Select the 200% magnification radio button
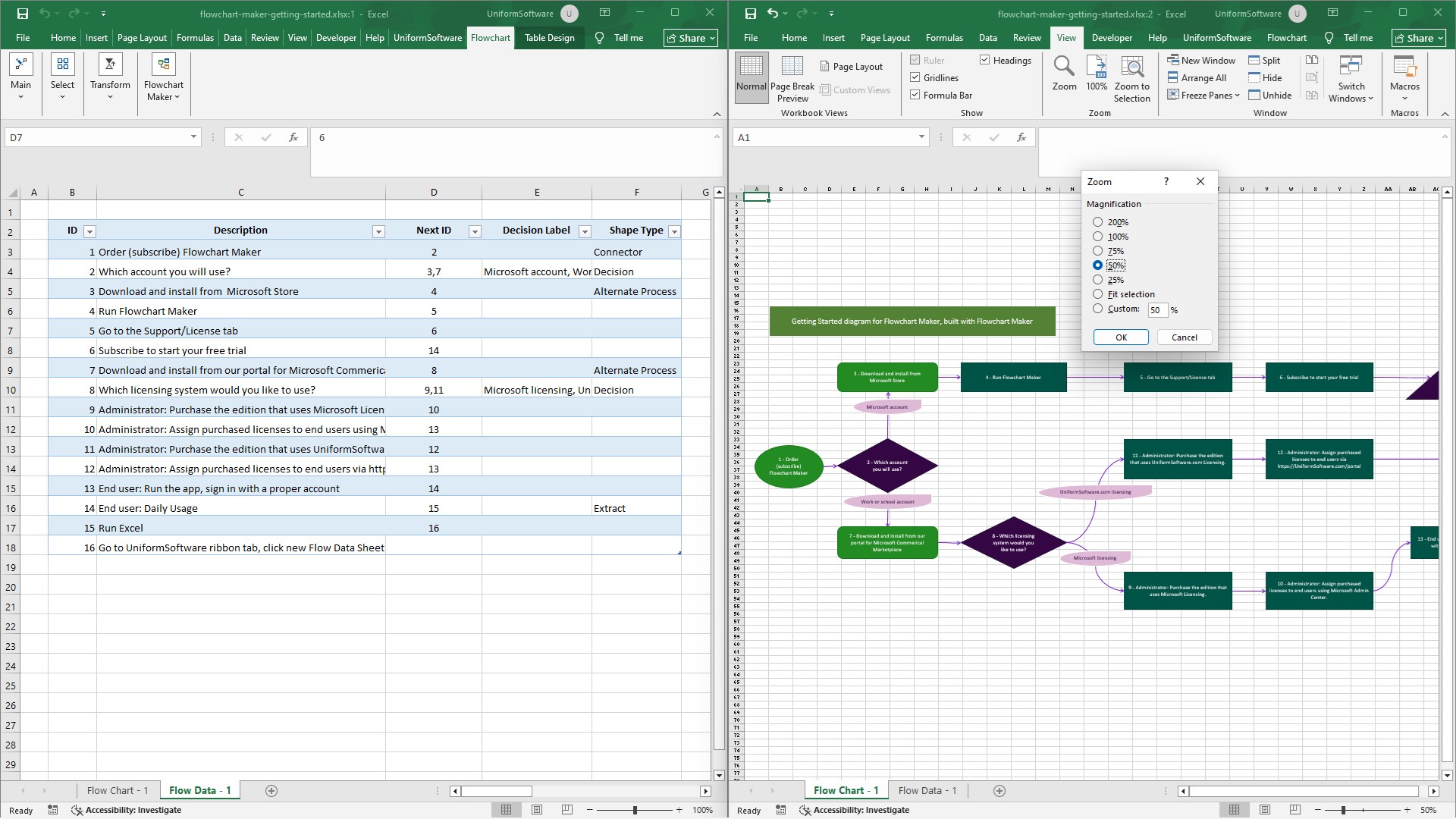The width and height of the screenshot is (1456, 819). [x=1097, y=222]
